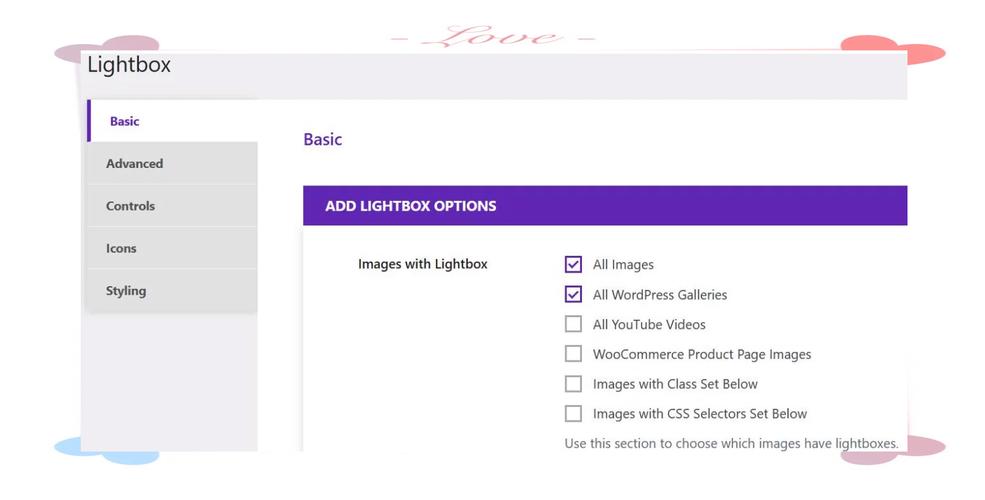Click the purple Basic section heading
Viewport: 985px width, 500px height.
322,140
